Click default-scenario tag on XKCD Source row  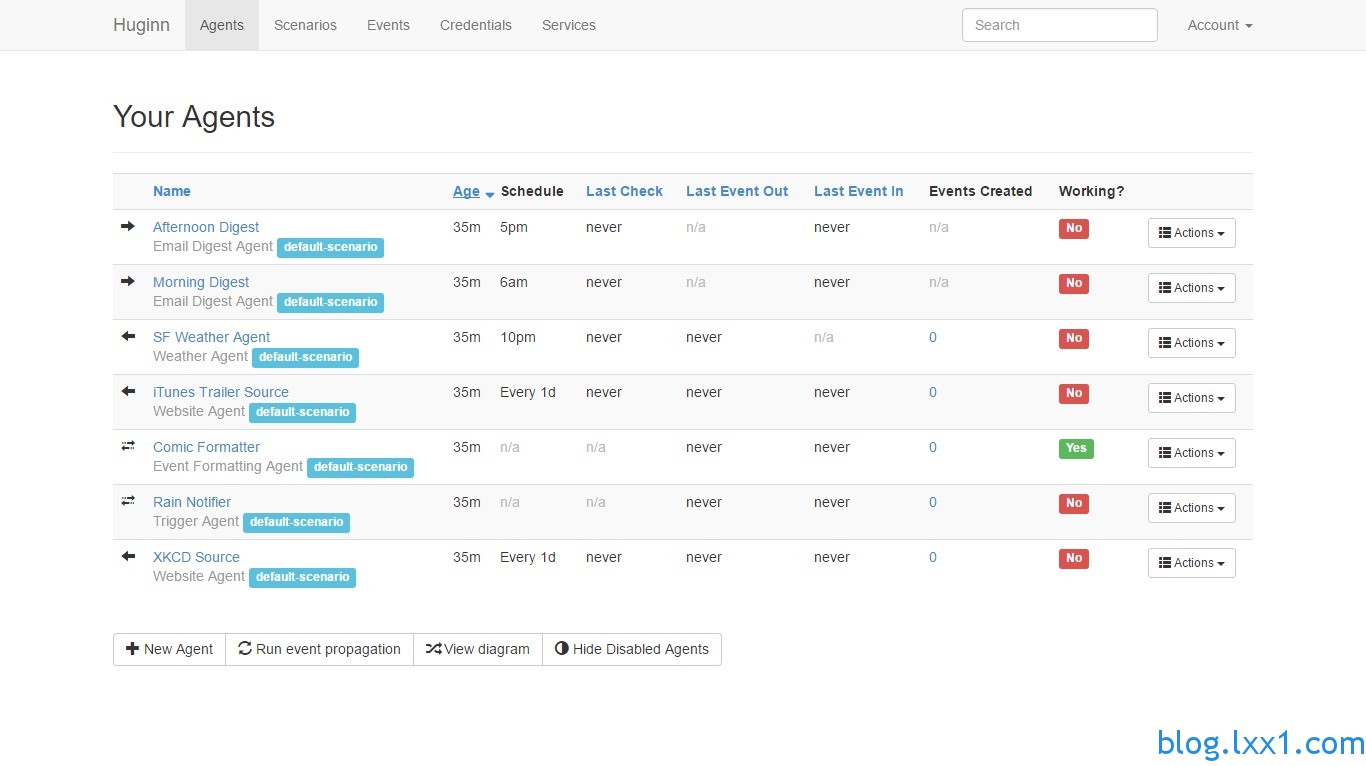click(302, 577)
